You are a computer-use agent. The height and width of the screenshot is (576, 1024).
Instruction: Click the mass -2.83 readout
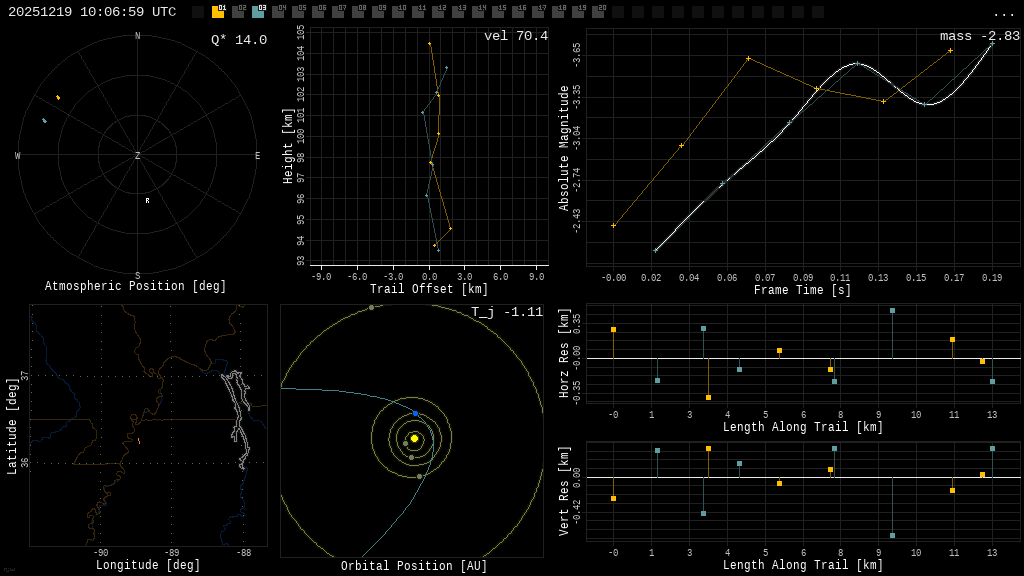tap(979, 36)
